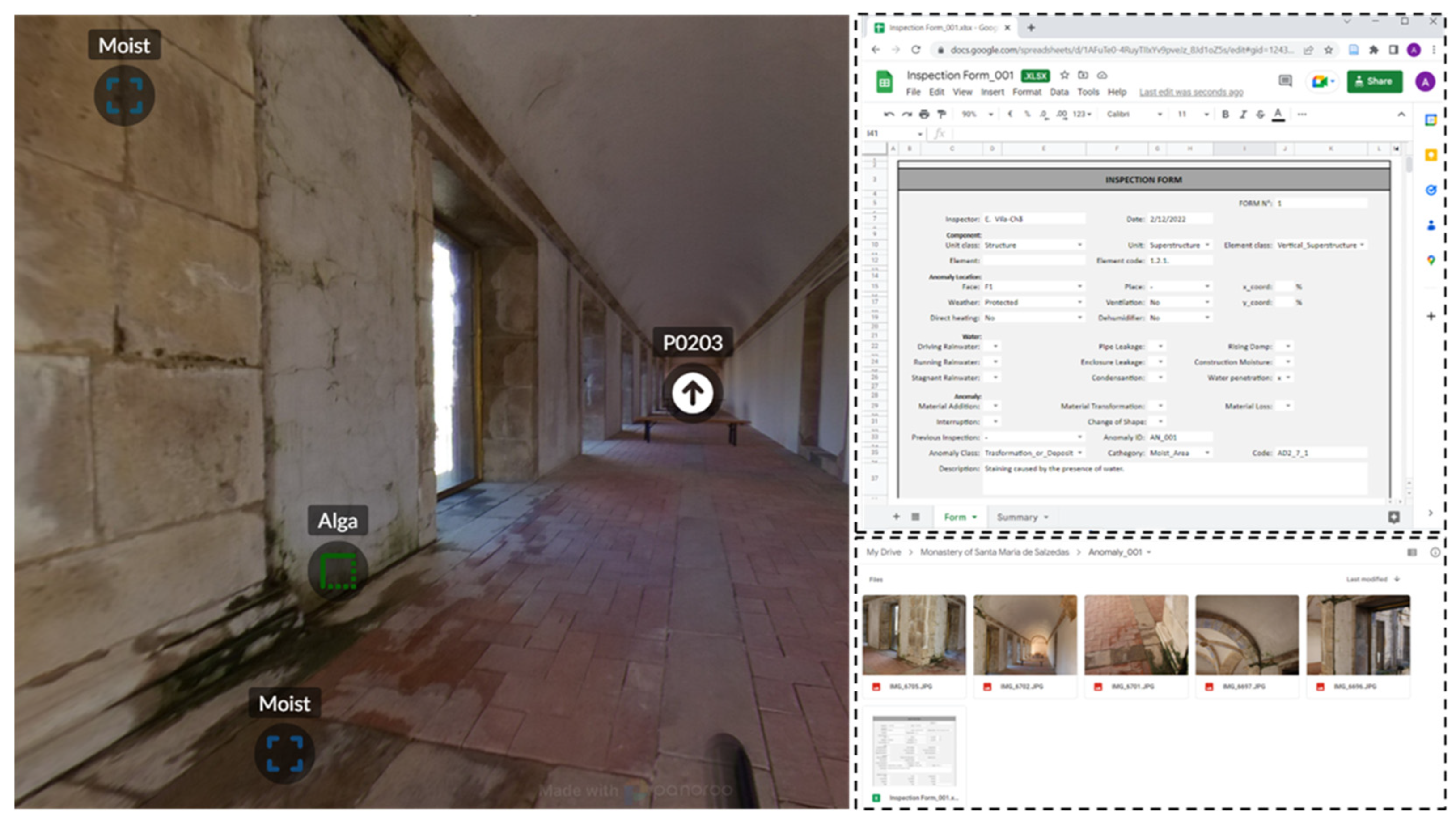Click the undo arrow in toolbar
Image resolution: width=1456 pixels, height=823 pixels.
click(x=889, y=114)
